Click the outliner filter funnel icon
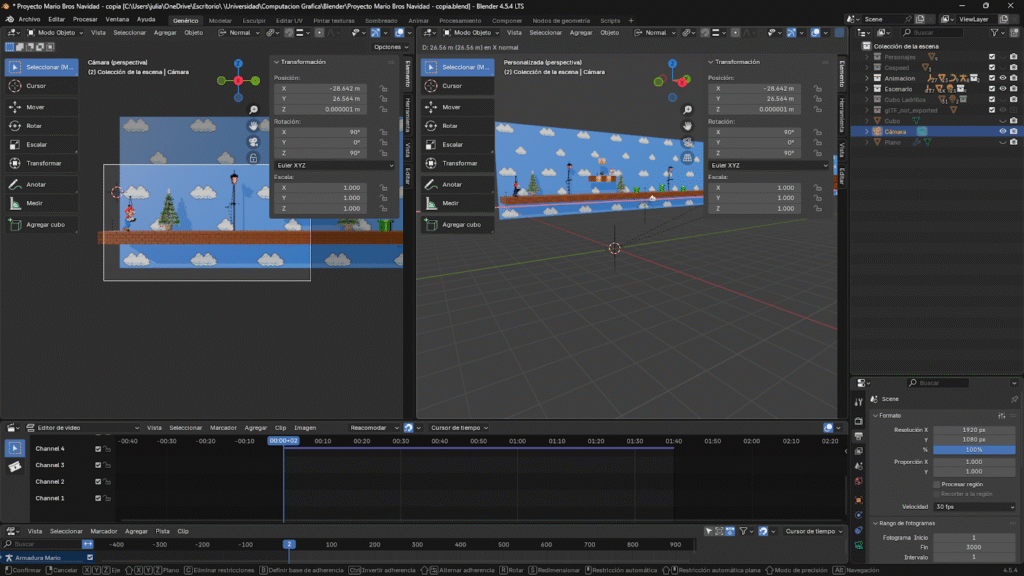The image size is (1024, 576). (995, 32)
